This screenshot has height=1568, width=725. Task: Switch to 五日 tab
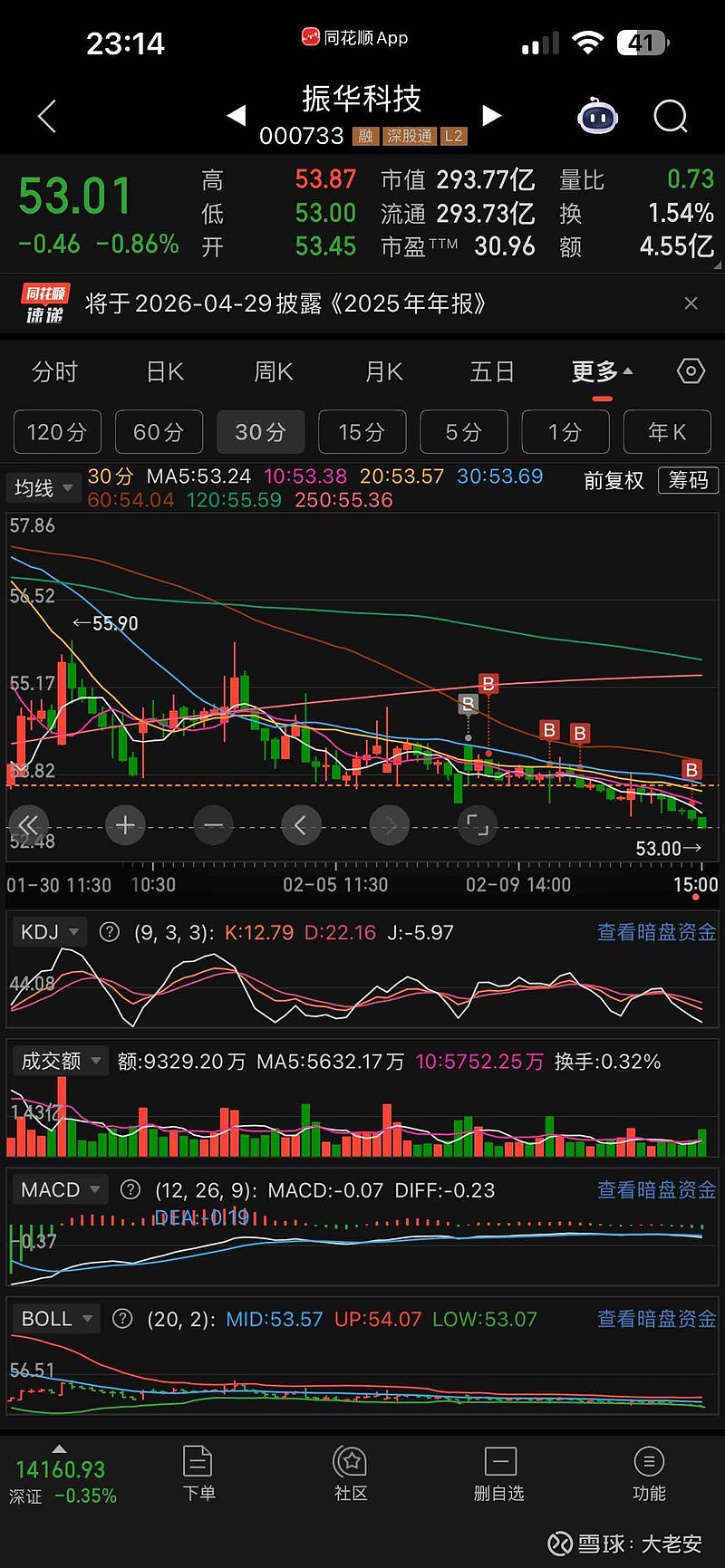pos(492,371)
